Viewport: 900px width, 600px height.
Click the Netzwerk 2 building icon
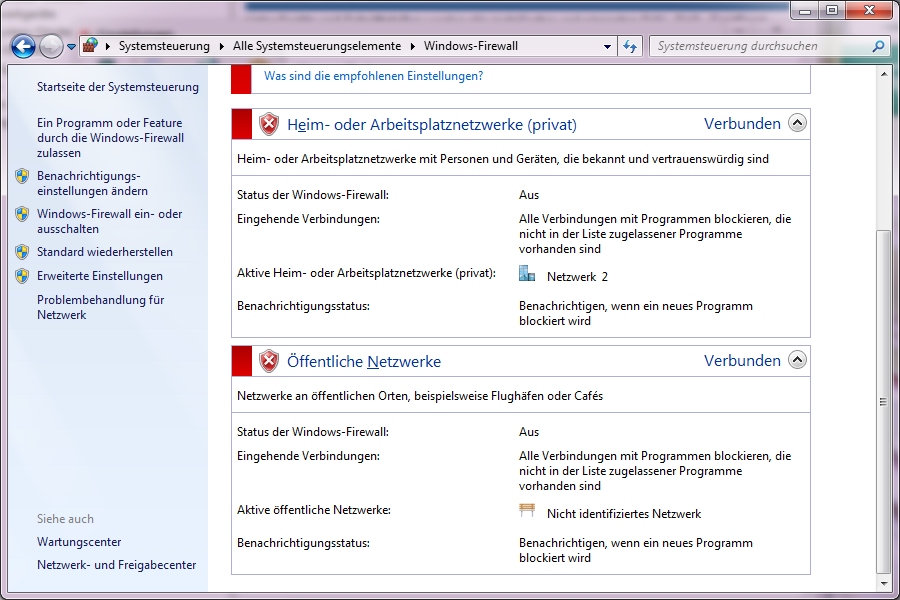(527, 273)
